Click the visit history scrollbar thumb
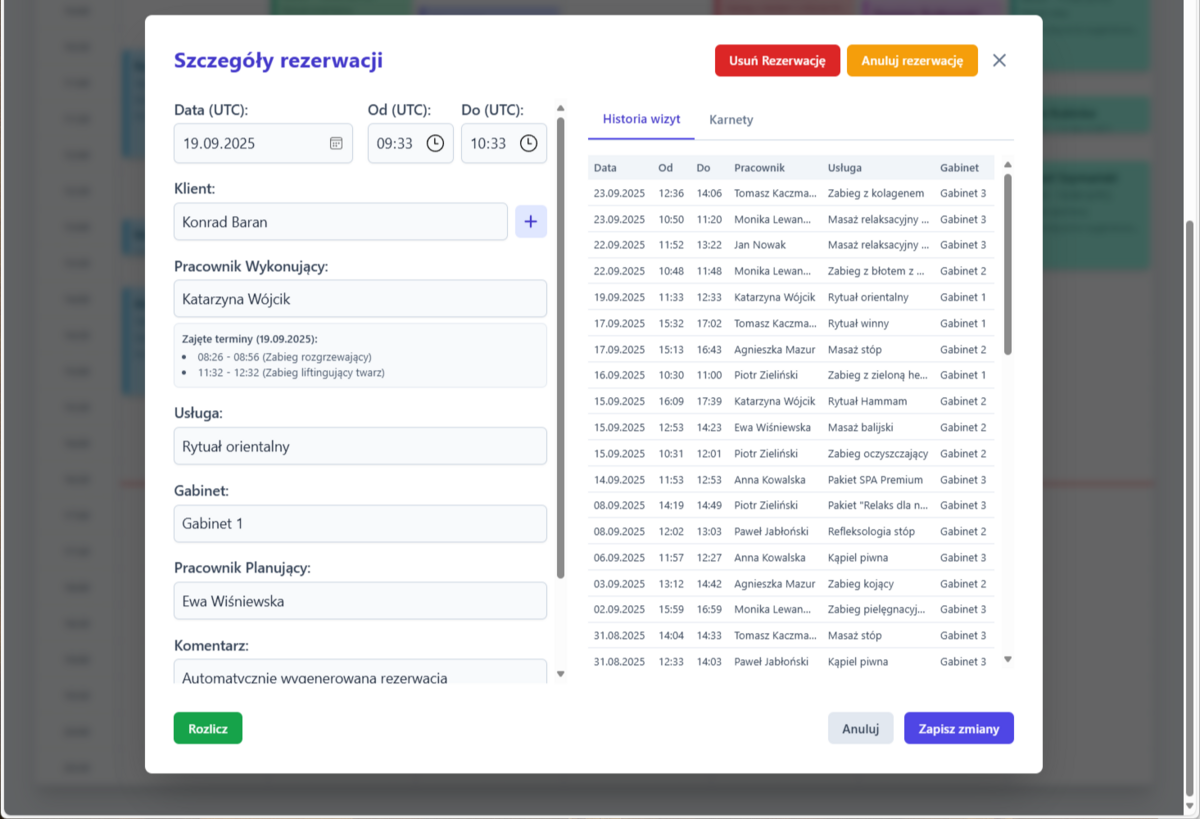Image resolution: width=1200 pixels, height=819 pixels. tap(1007, 264)
